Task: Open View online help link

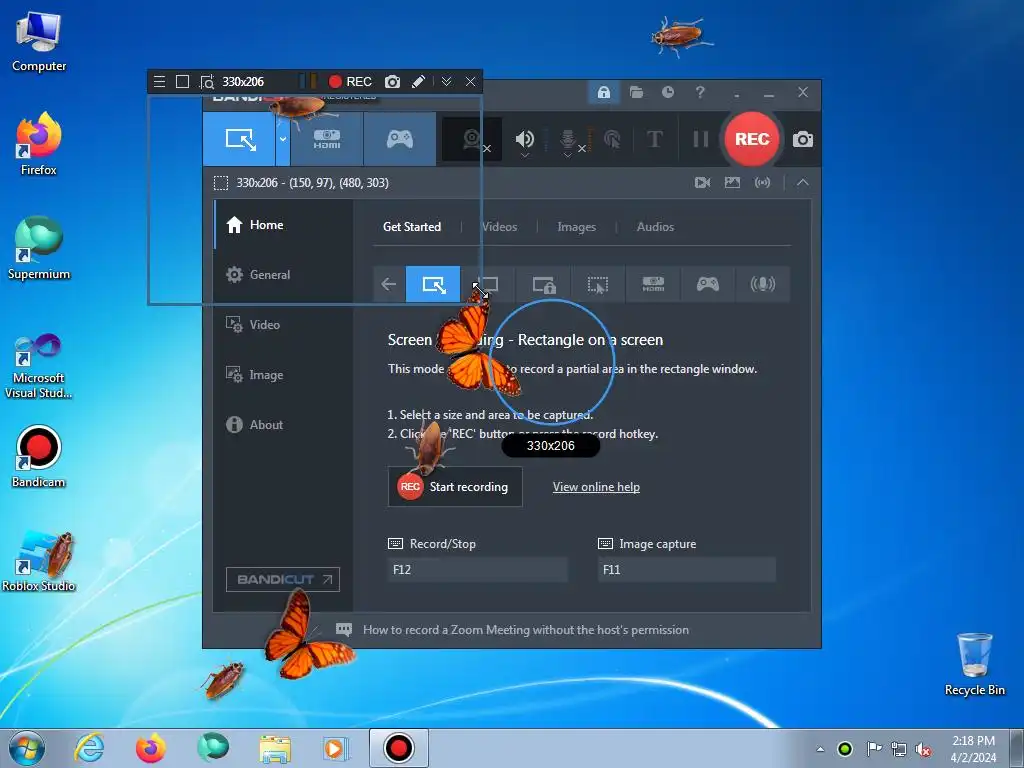Action: 596,487
